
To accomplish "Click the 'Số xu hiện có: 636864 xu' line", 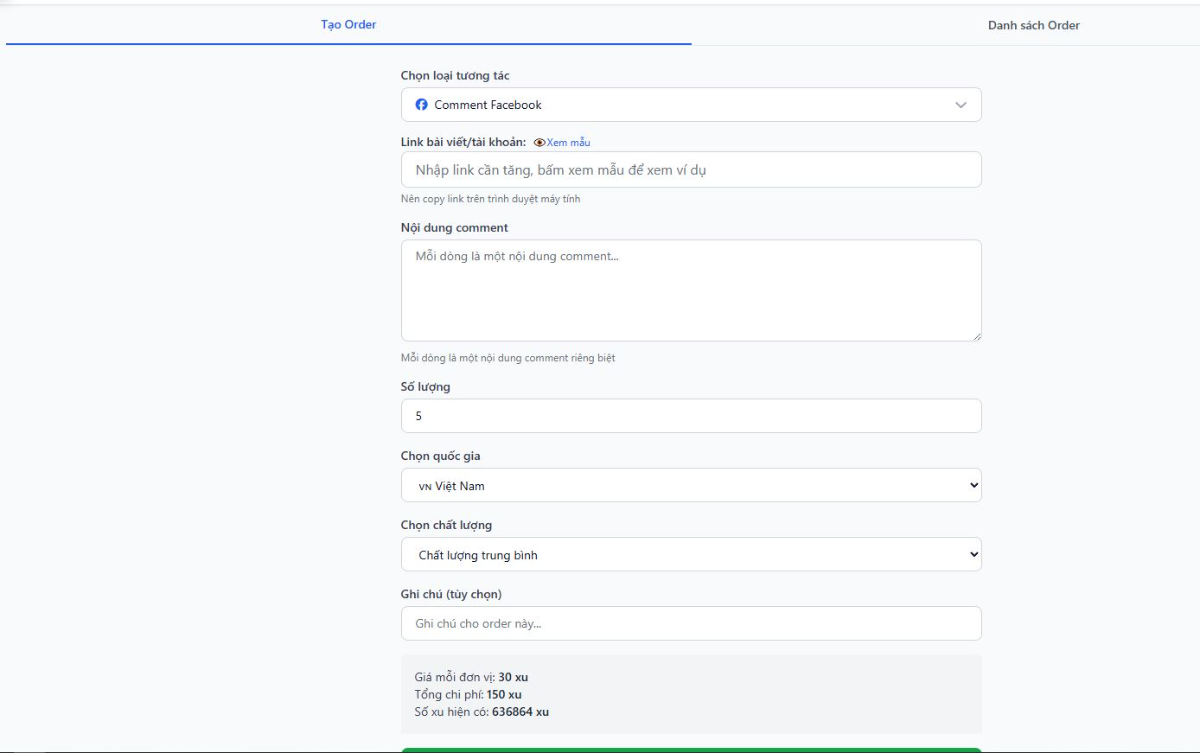I will 482,712.
